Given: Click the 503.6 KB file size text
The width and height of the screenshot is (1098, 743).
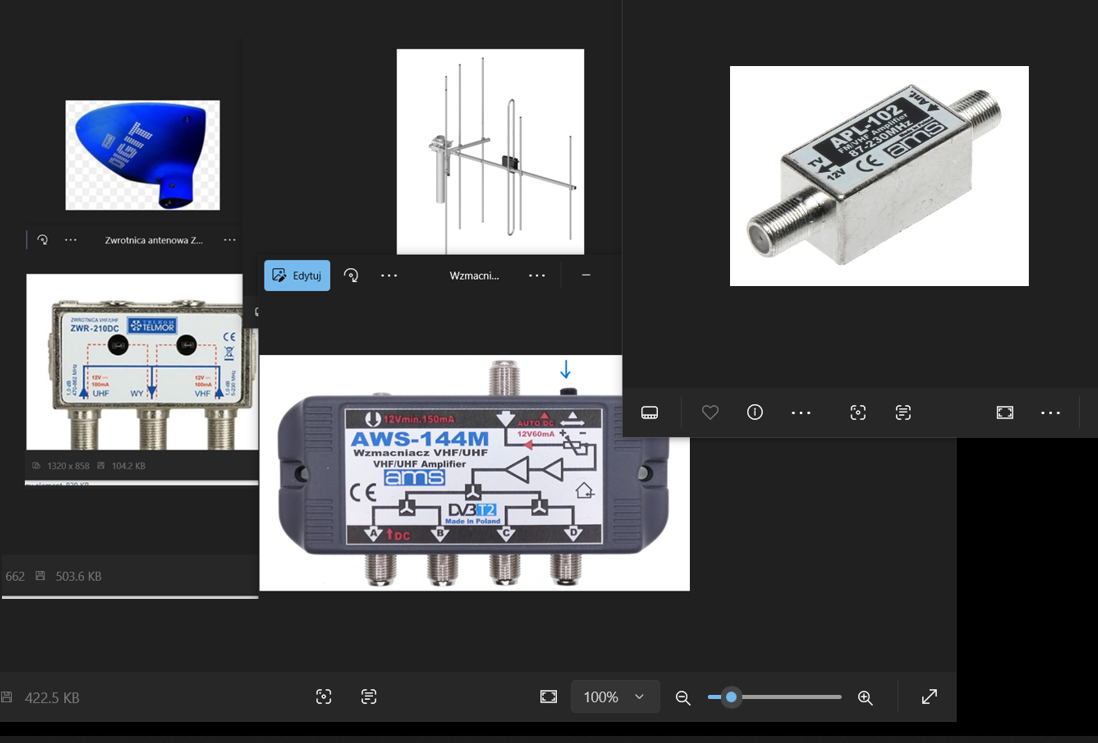Looking at the screenshot, I should pos(78,576).
